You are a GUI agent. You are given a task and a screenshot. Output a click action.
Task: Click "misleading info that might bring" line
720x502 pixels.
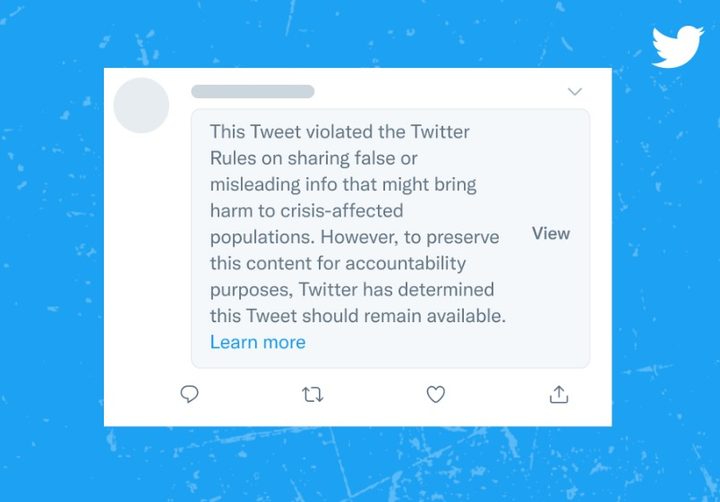(x=343, y=184)
